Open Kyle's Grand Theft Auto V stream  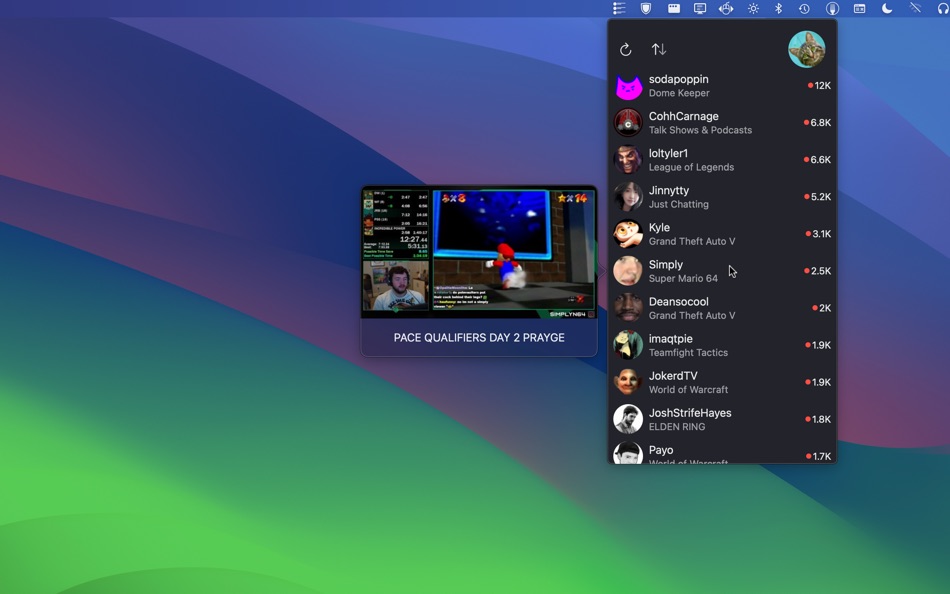[x=700, y=233]
